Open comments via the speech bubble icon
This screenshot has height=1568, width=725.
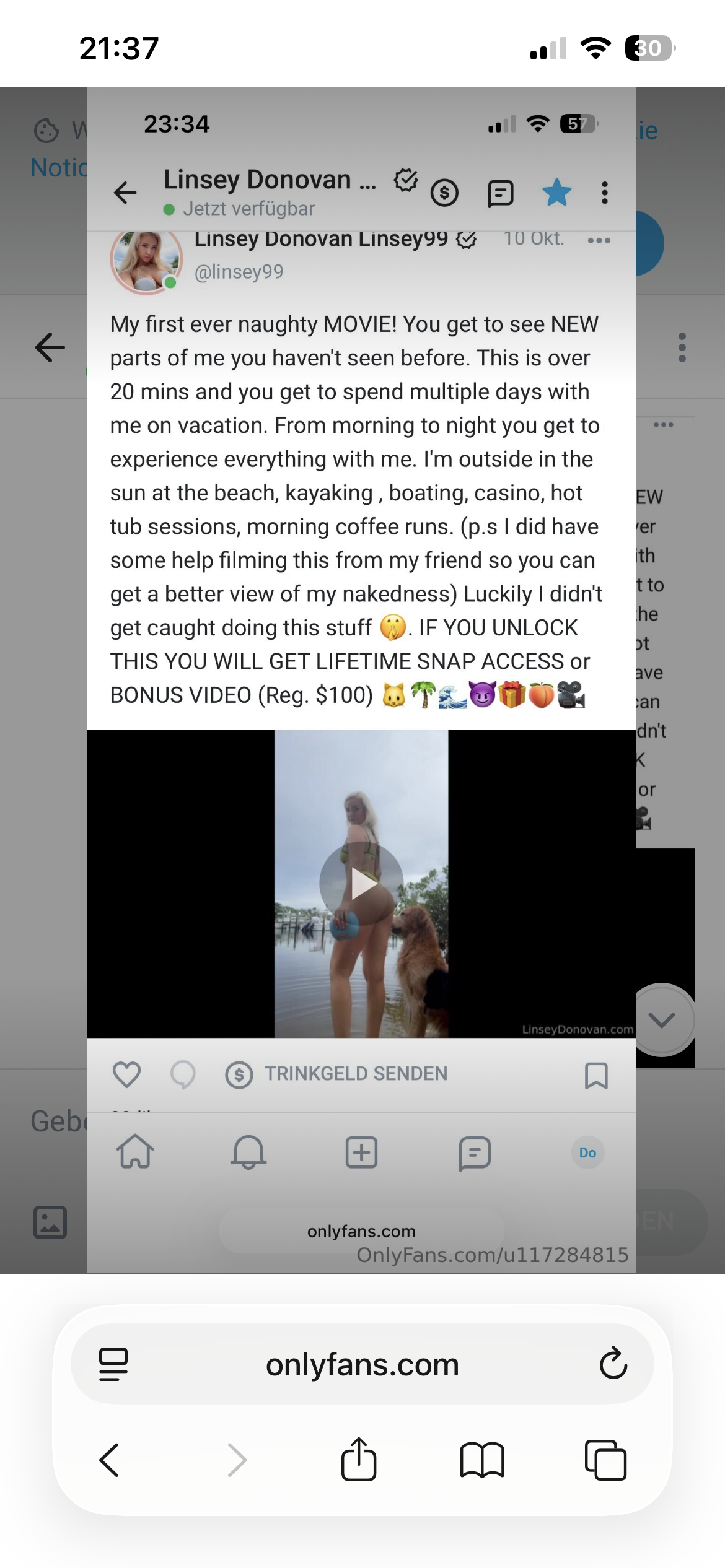tap(183, 1074)
